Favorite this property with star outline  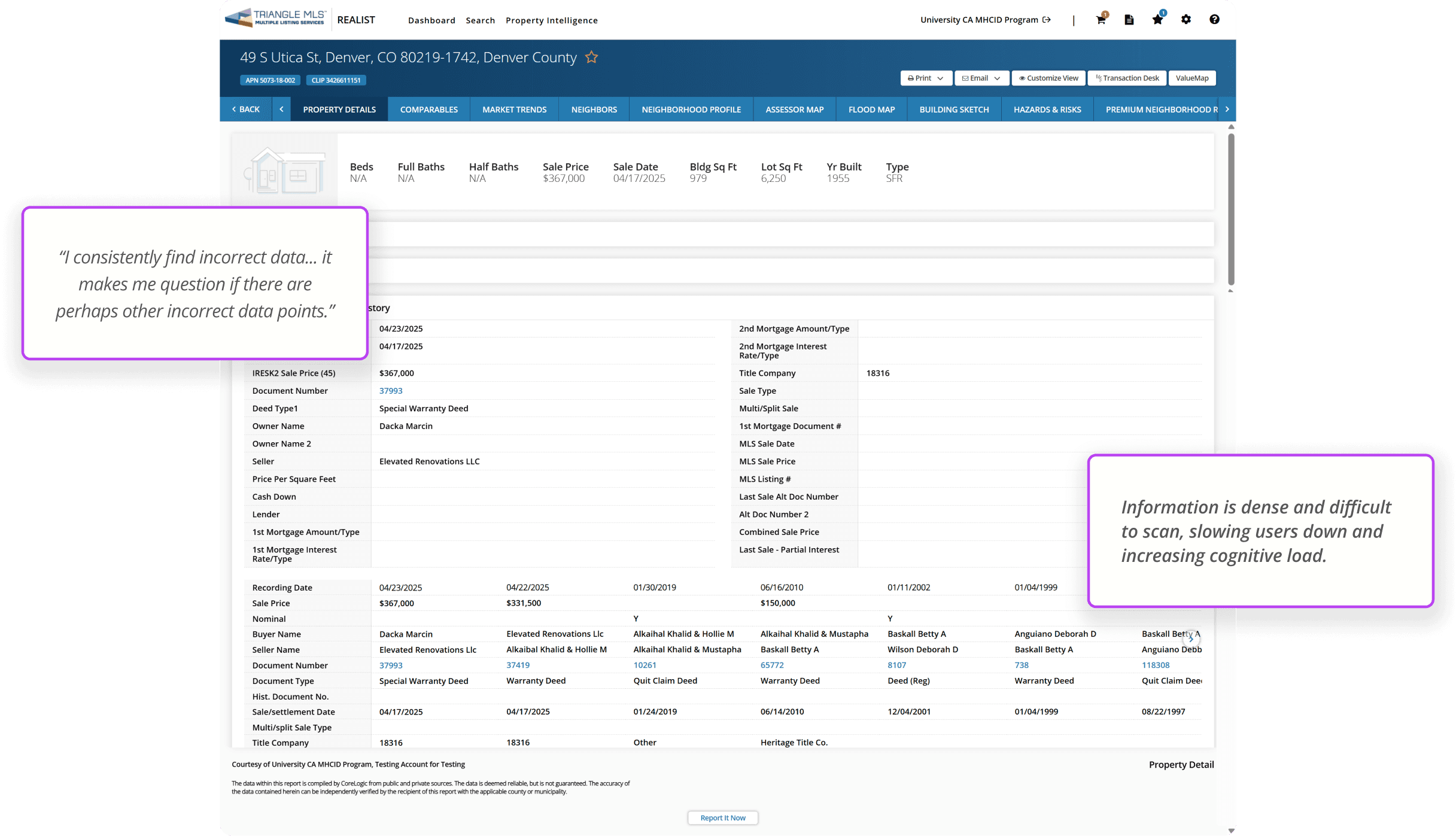click(x=591, y=57)
